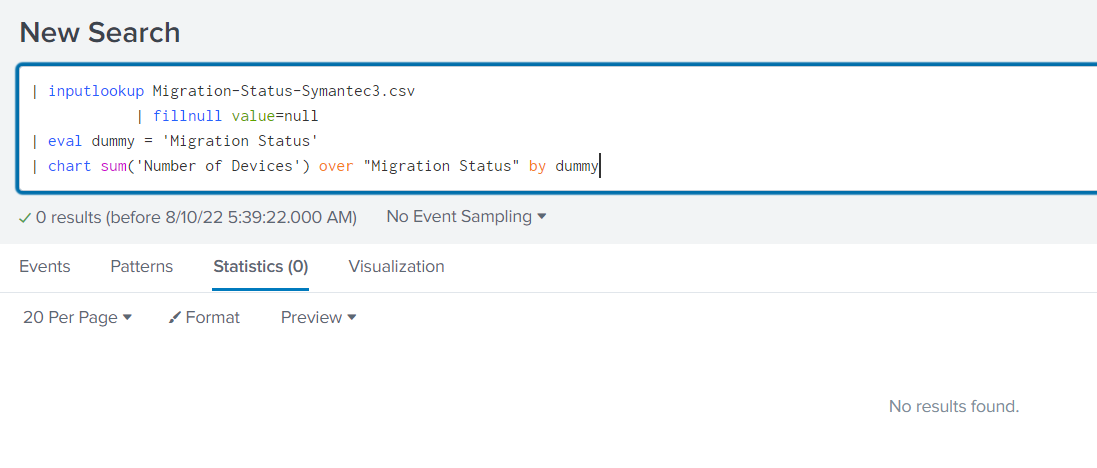Open the Patterns tab
This screenshot has width=1097, height=468.
[141, 266]
